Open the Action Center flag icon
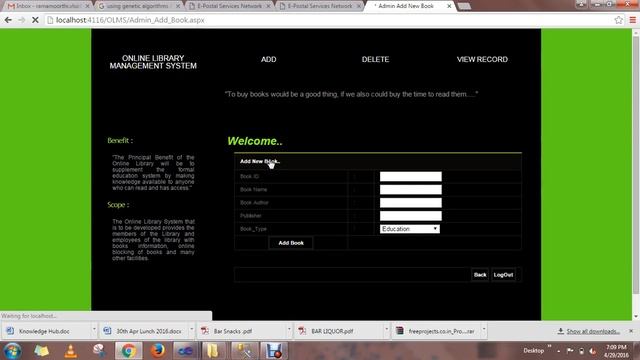This screenshot has height=360, width=640. click(x=570, y=351)
